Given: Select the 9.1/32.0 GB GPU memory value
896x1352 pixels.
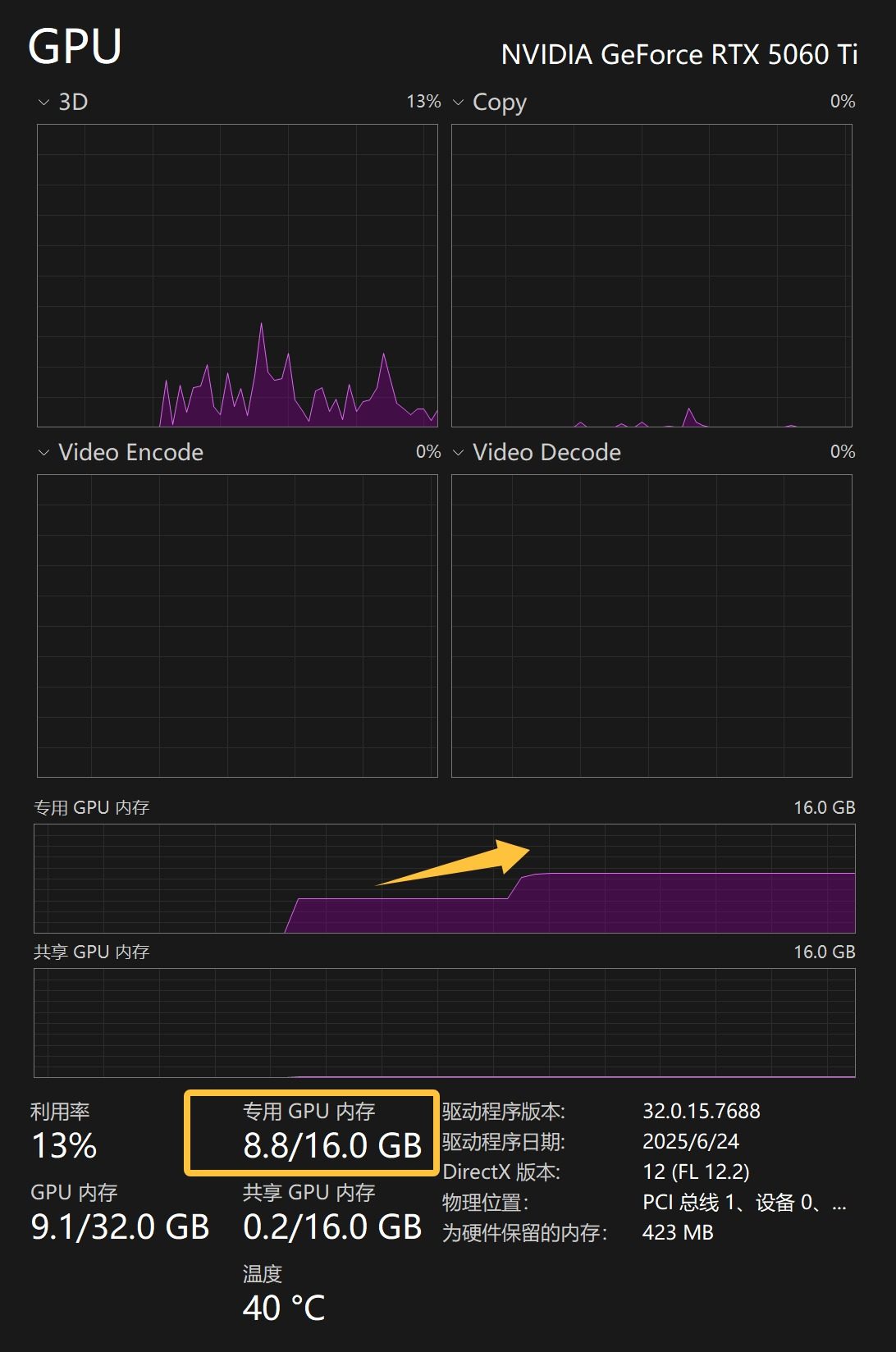Looking at the screenshot, I should point(120,1227).
